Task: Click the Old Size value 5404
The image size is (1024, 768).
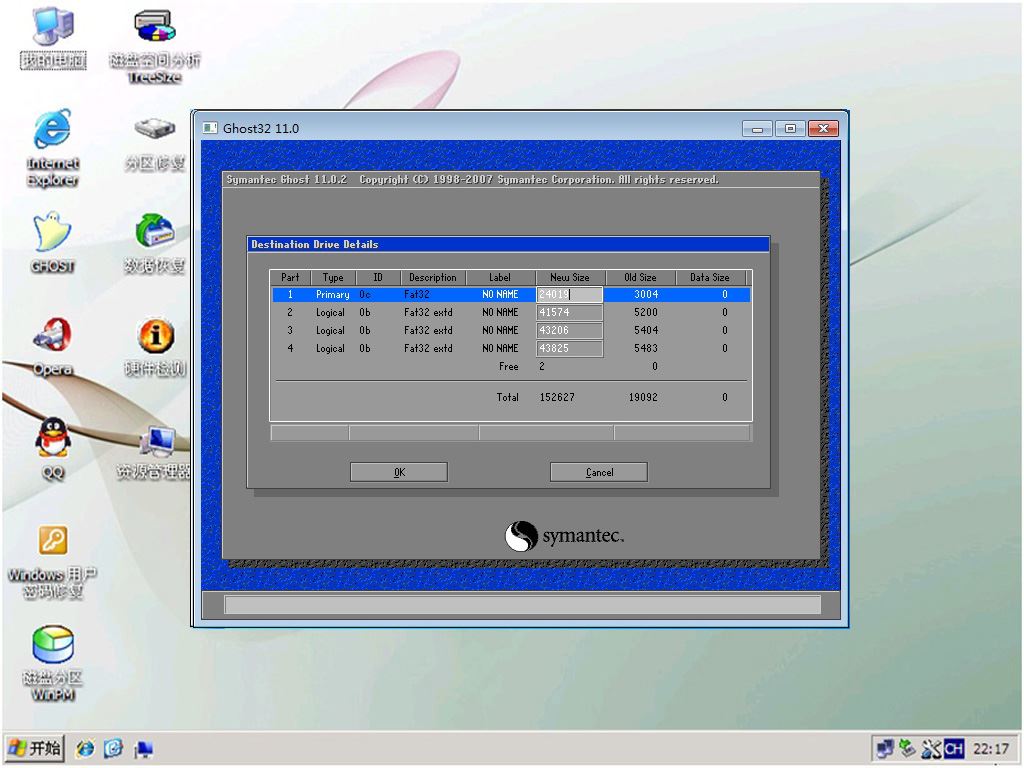Action: pyautogui.click(x=647, y=330)
